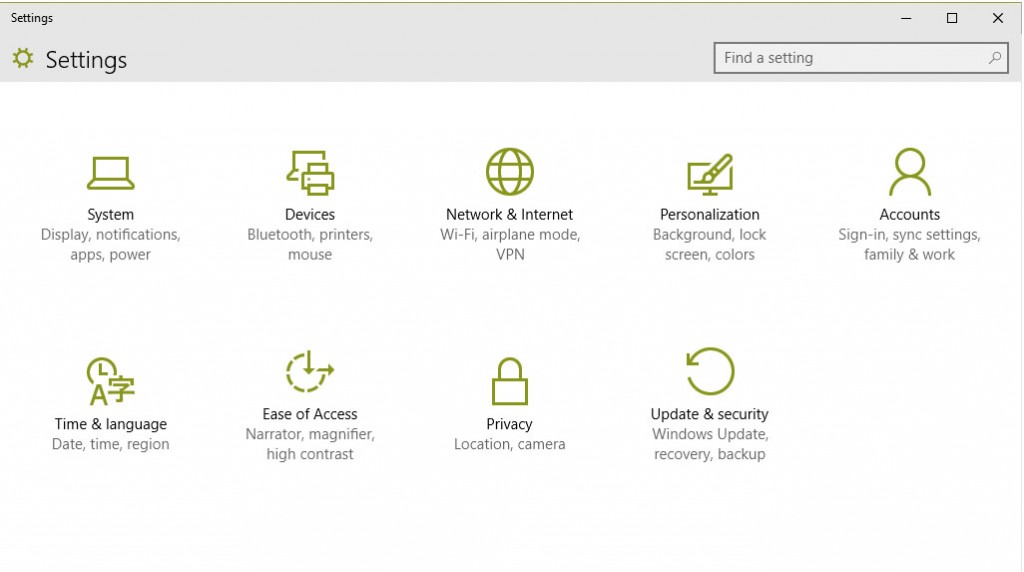Screen dimensions: 1024x572
Task: Click the Network & Internet label
Action: point(509,214)
